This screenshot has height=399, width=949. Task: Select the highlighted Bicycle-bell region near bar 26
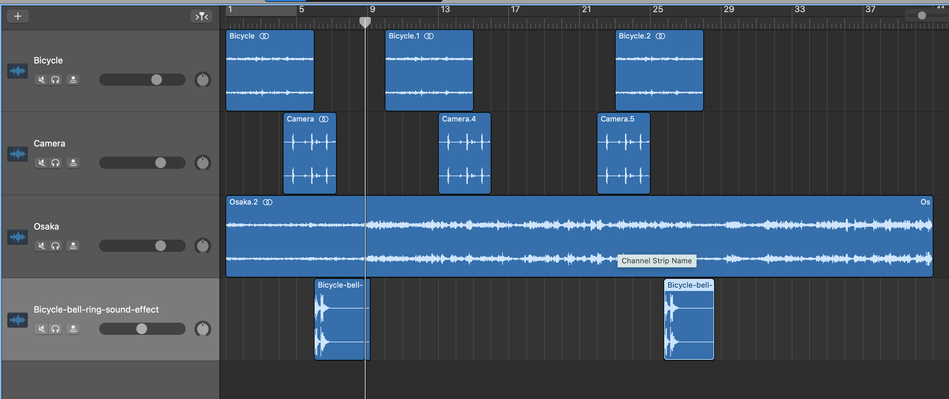point(689,320)
